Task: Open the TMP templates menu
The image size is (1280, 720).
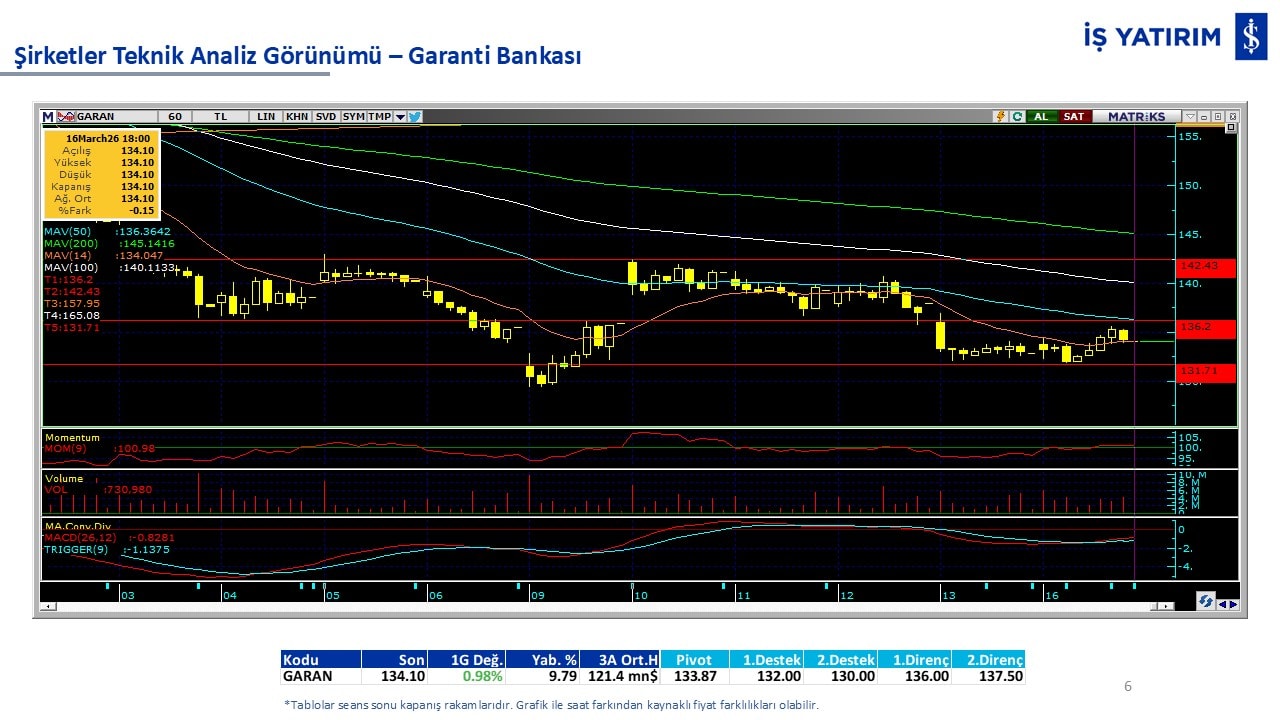Action: point(379,116)
